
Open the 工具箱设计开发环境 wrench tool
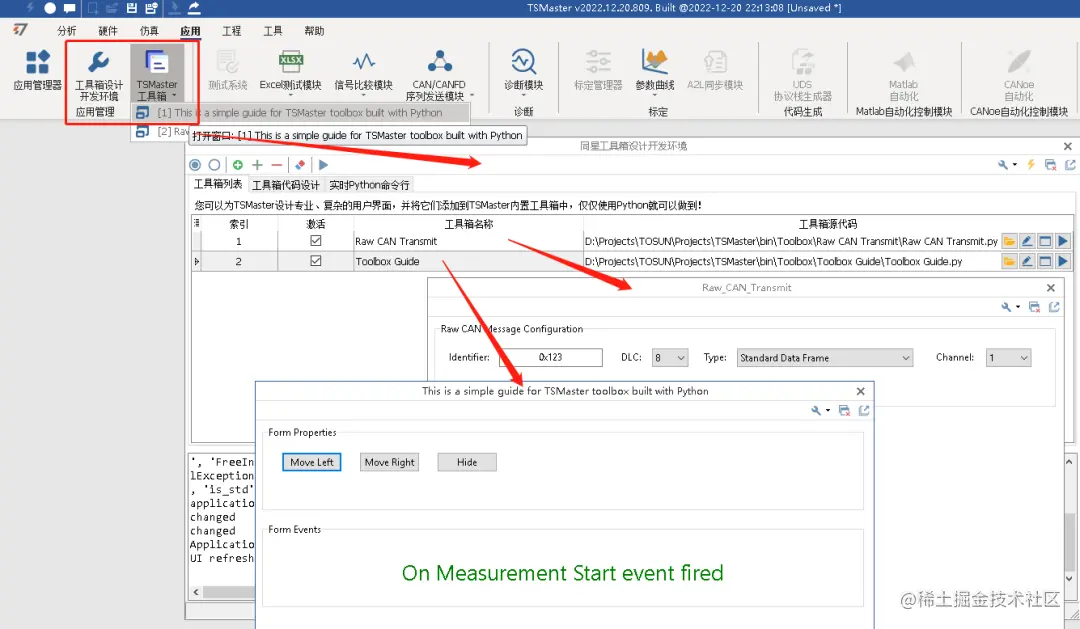tap(98, 74)
